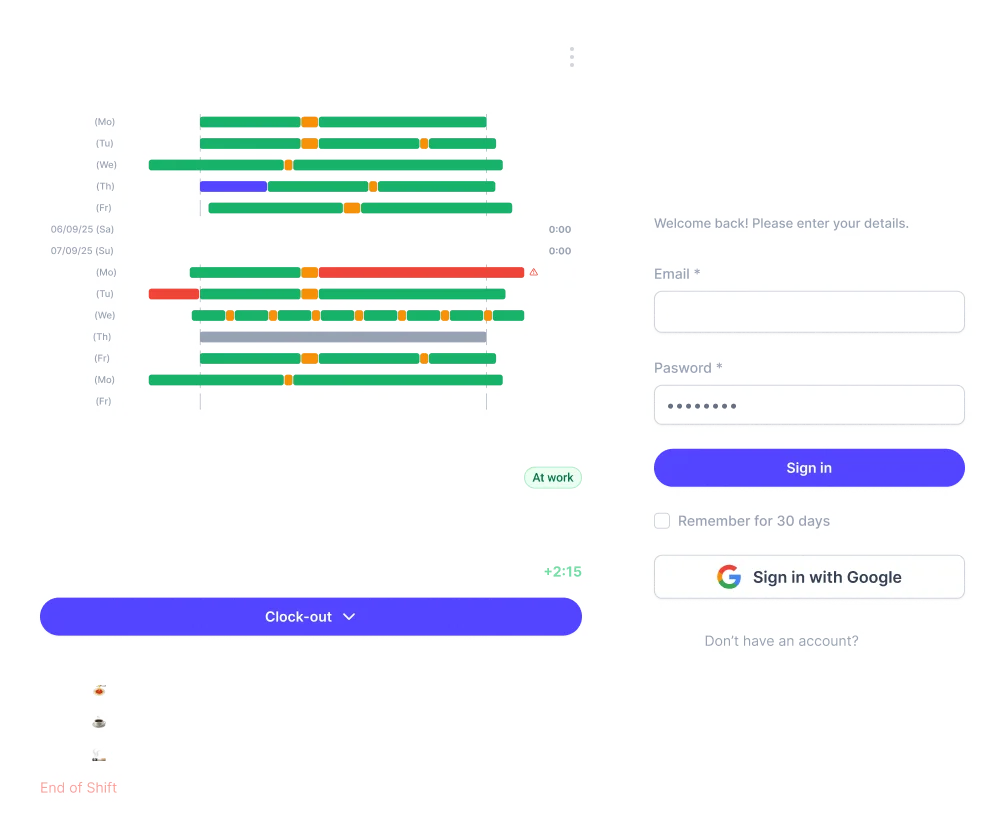The width and height of the screenshot is (999, 836).
Task: Open the three-dot options menu
Action: click(x=571, y=57)
